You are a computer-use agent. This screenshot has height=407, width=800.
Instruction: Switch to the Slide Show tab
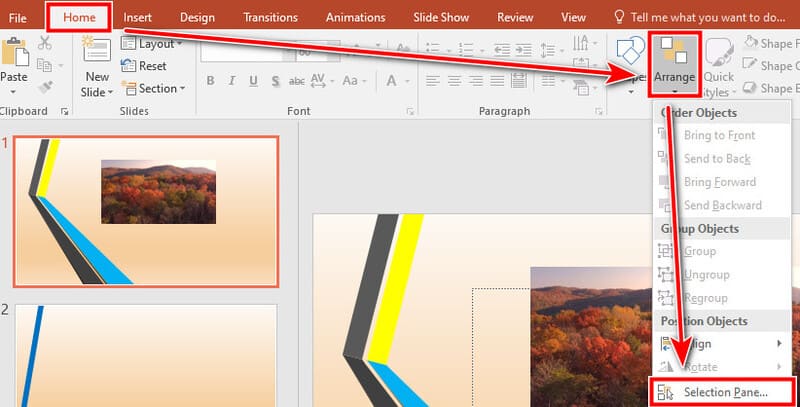pyautogui.click(x=441, y=17)
